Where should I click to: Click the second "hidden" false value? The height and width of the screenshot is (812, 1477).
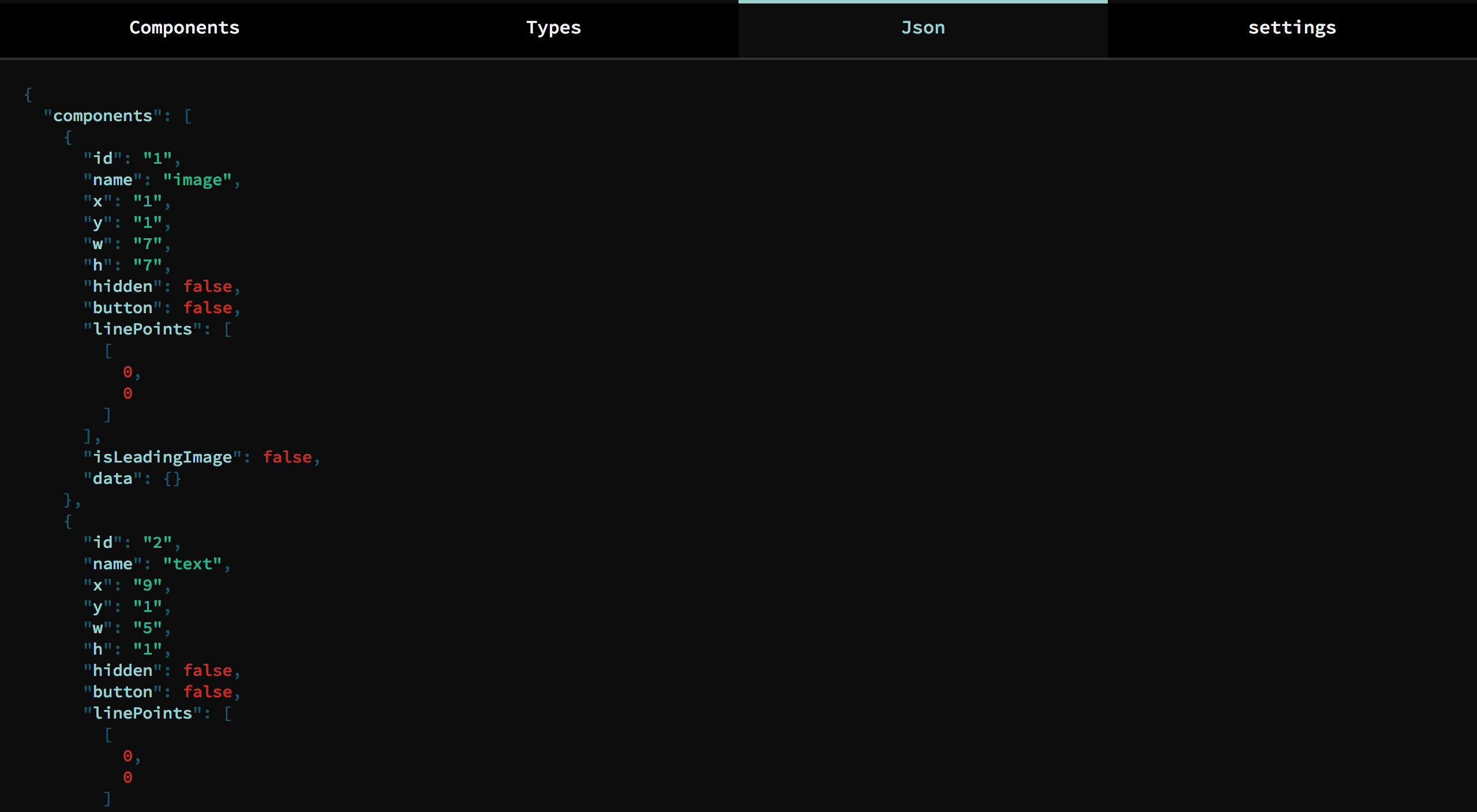(x=208, y=671)
